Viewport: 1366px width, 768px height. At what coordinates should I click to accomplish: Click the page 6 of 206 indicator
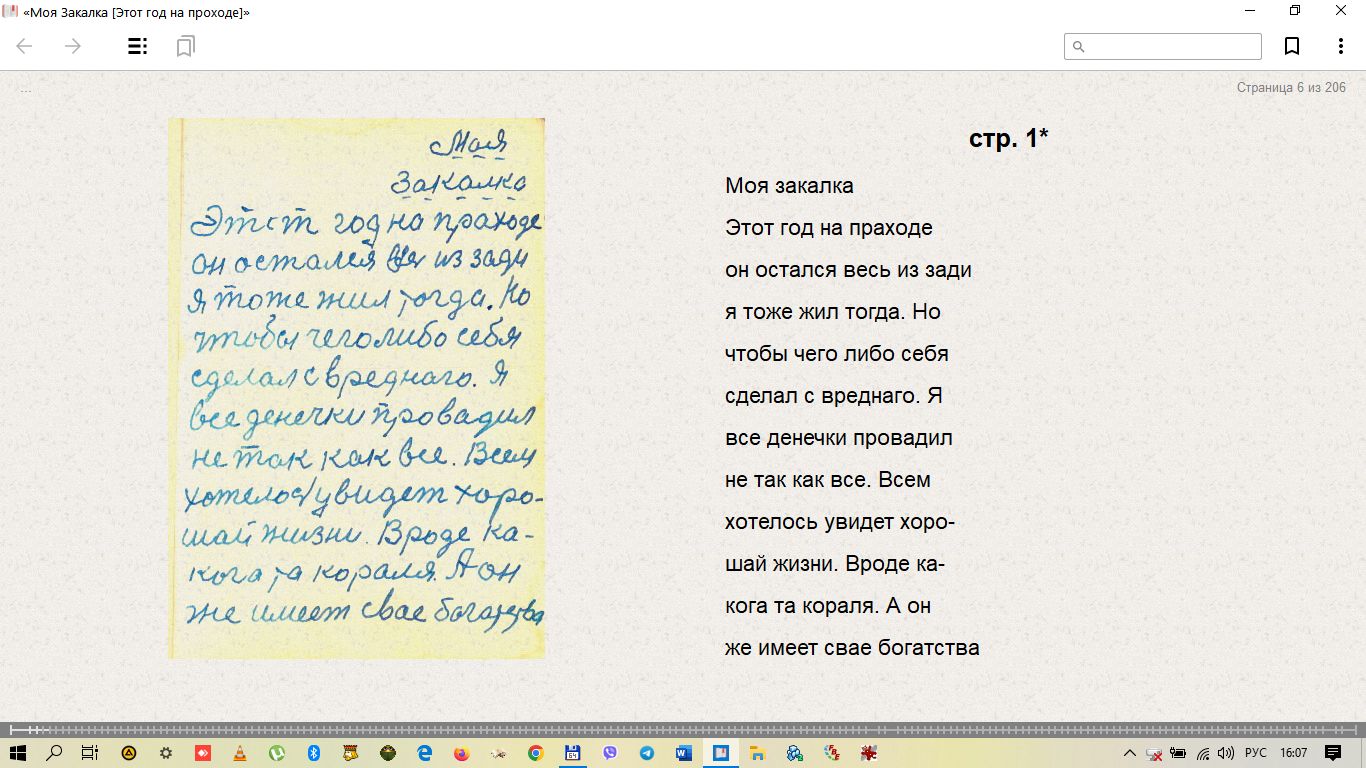click(x=1291, y=88)
